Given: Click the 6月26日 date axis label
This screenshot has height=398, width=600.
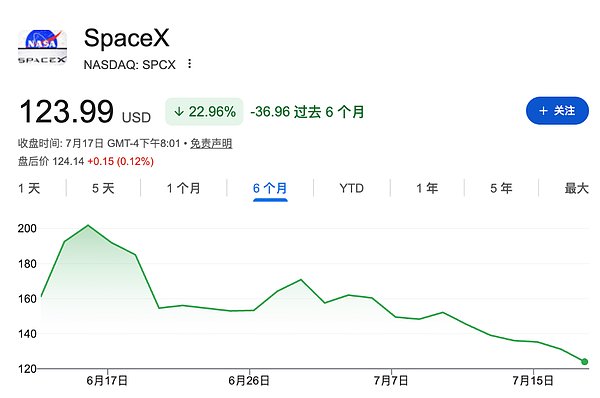Looking at the screenshot, I should [249, 380].
